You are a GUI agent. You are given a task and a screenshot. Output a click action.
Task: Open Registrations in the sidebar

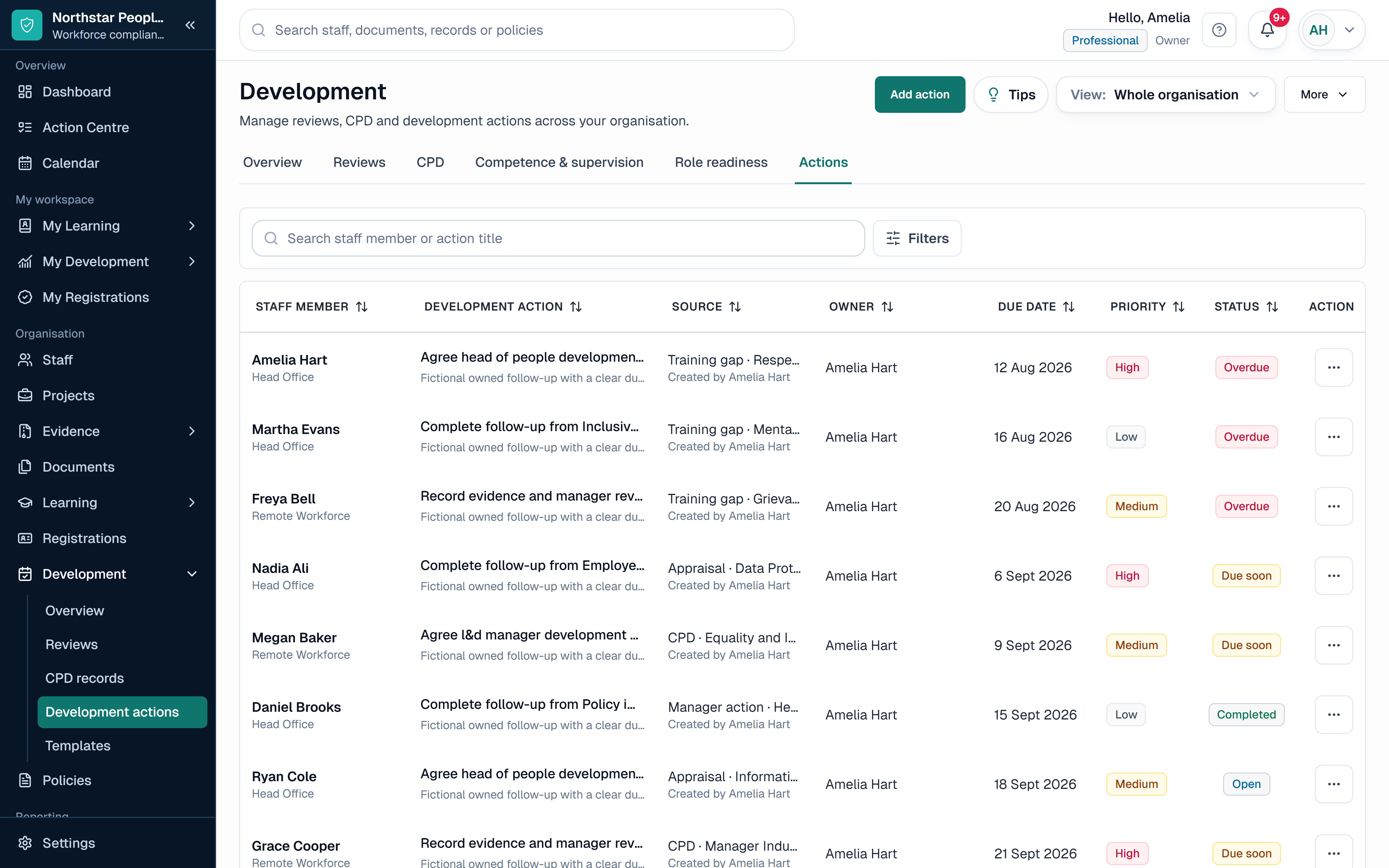pyautogui.click(x=108, y=538)
